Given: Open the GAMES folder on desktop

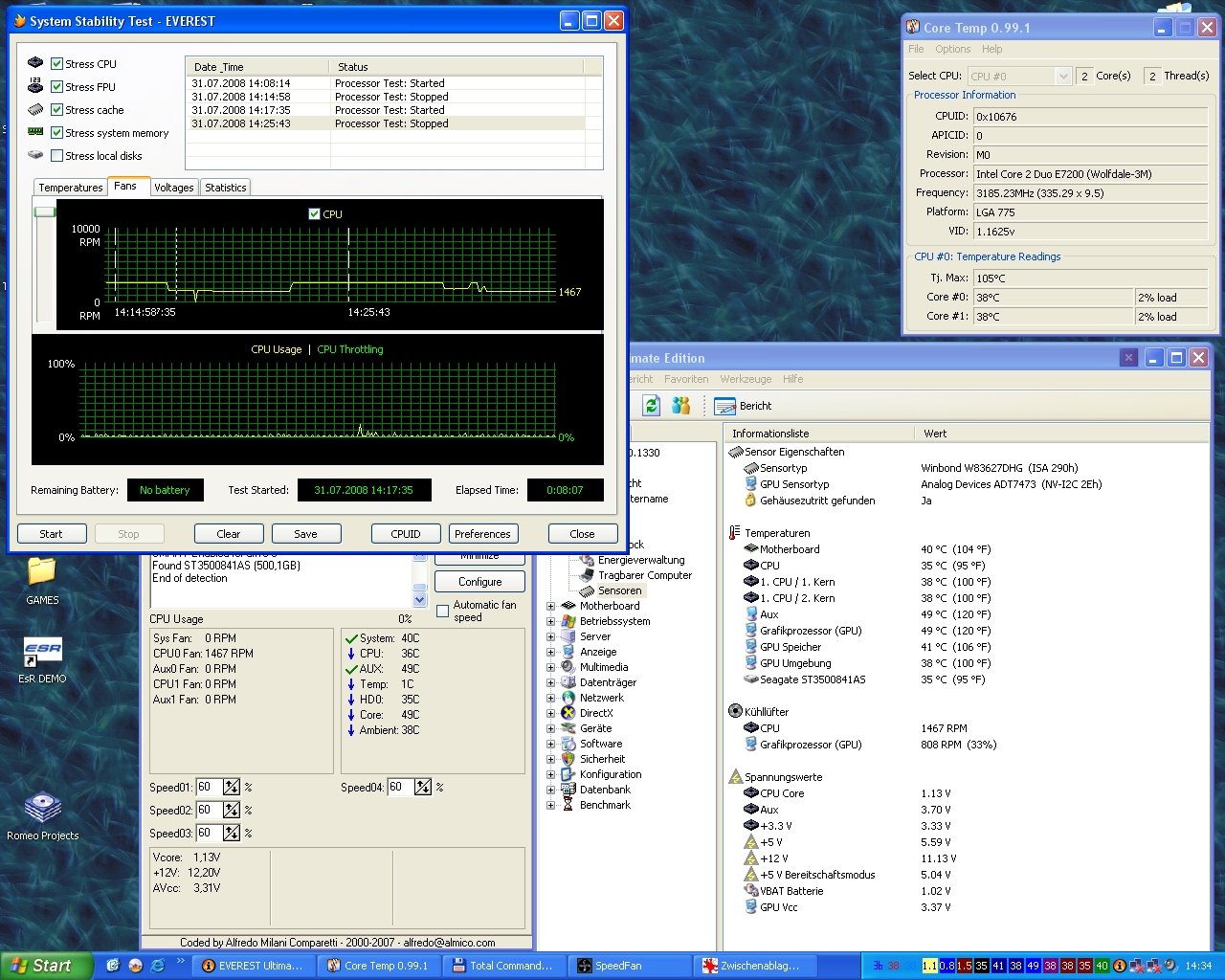Looking at the screenshot, I should (x=42, y=573).
